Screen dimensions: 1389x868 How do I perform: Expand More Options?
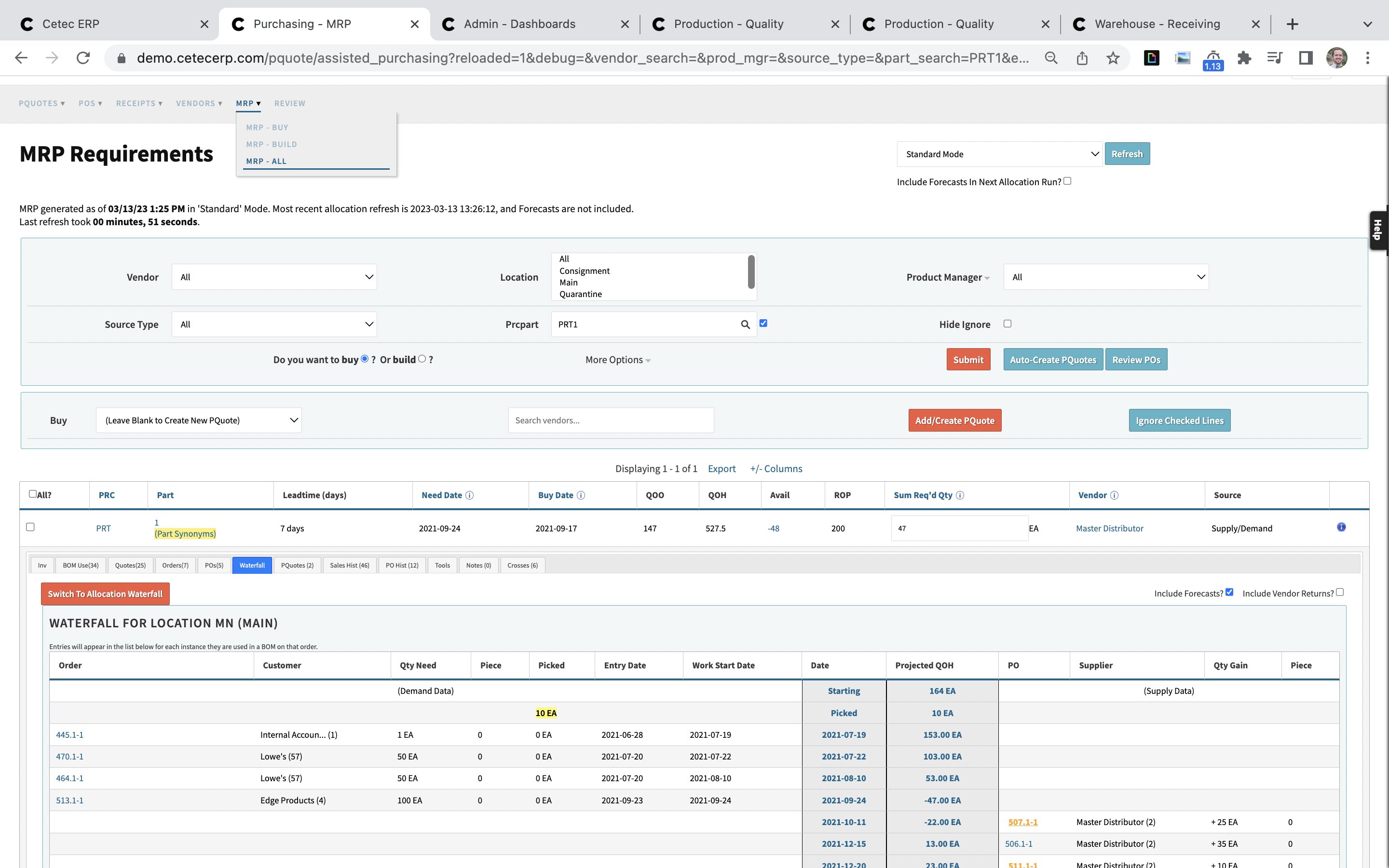click(x=618, y=360)
